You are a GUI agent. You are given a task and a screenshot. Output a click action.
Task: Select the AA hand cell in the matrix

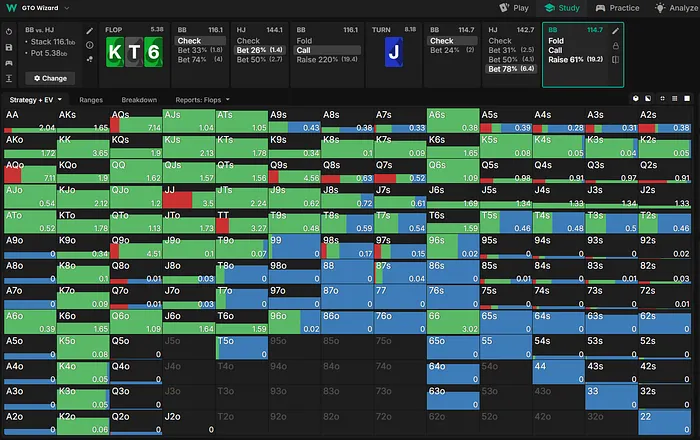[30, 121]
